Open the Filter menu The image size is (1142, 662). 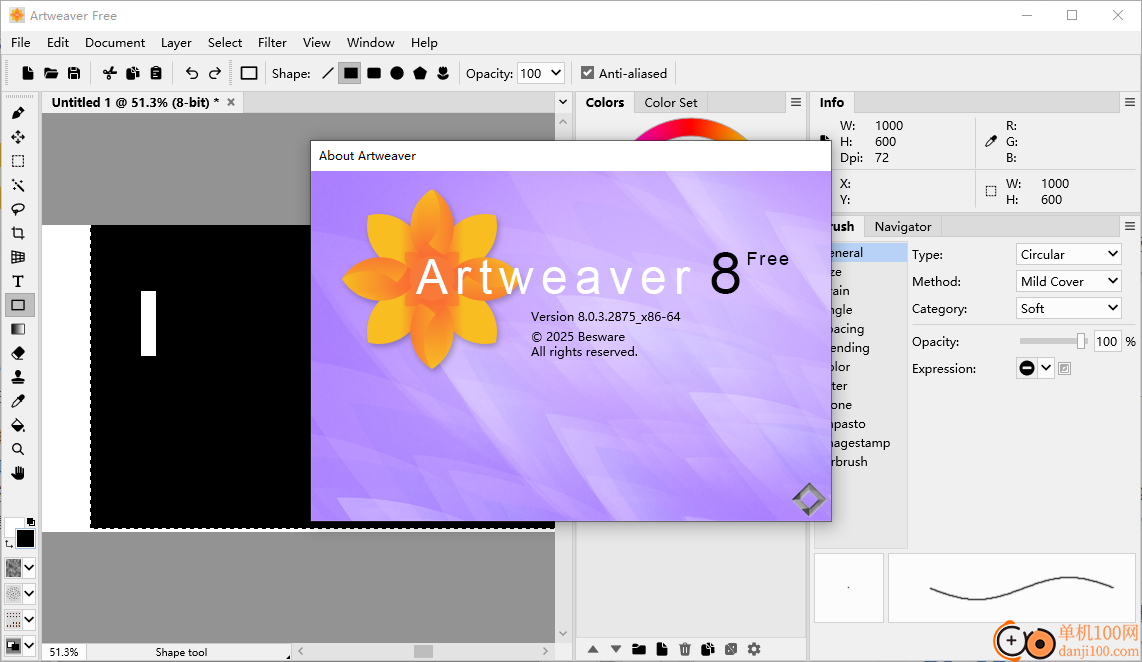pyautogui.click(x=272, y=42)
